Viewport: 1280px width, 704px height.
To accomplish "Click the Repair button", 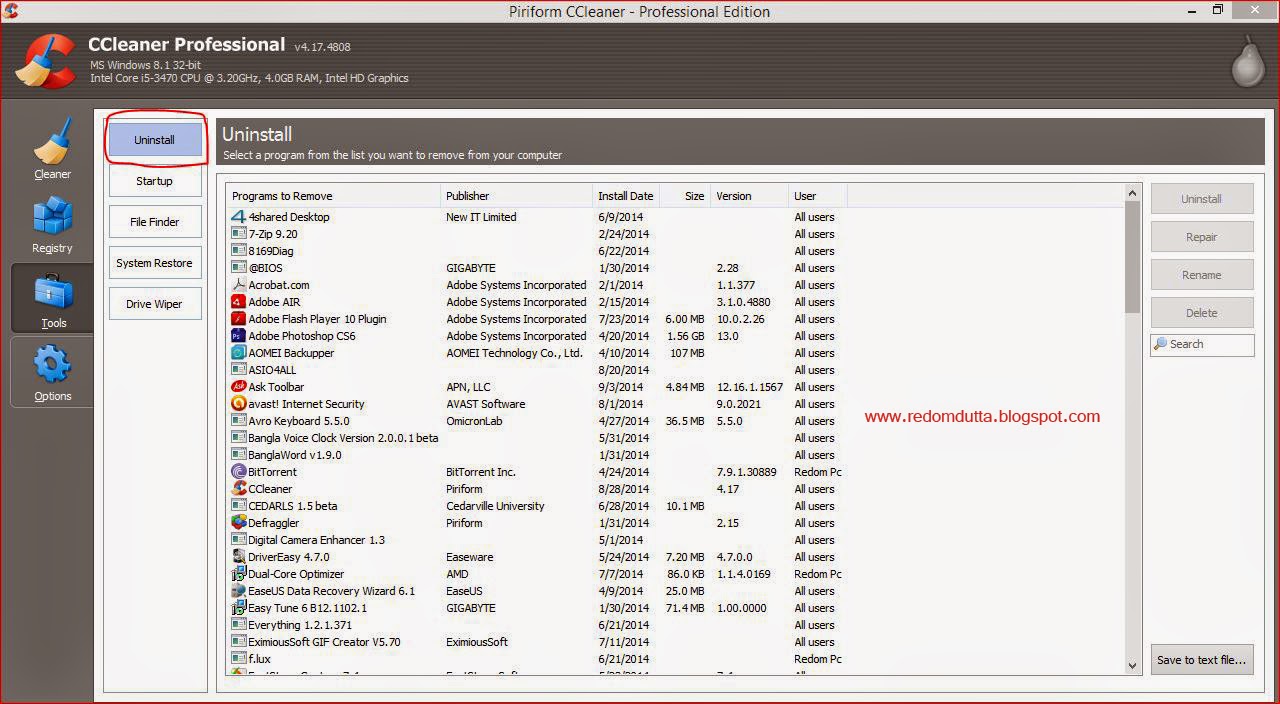I will (1202, 237).
